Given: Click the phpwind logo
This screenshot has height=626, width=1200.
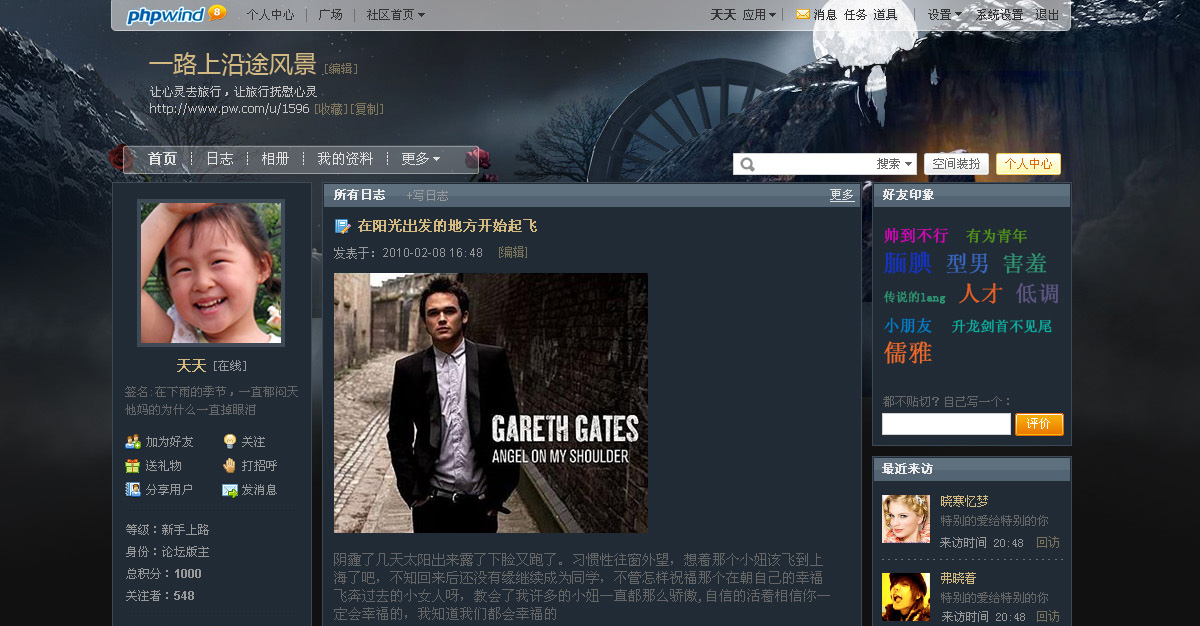Looking at the screenshot, I should 176,14.
